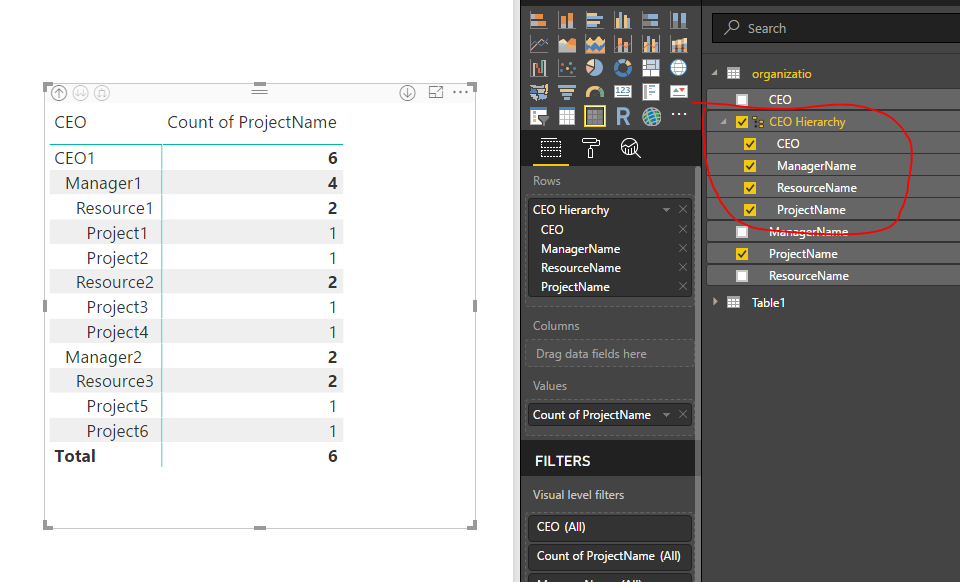Select the clustered bar chart visualization
Viewport: 960px width, 582px height.
[x=594, y=20]
